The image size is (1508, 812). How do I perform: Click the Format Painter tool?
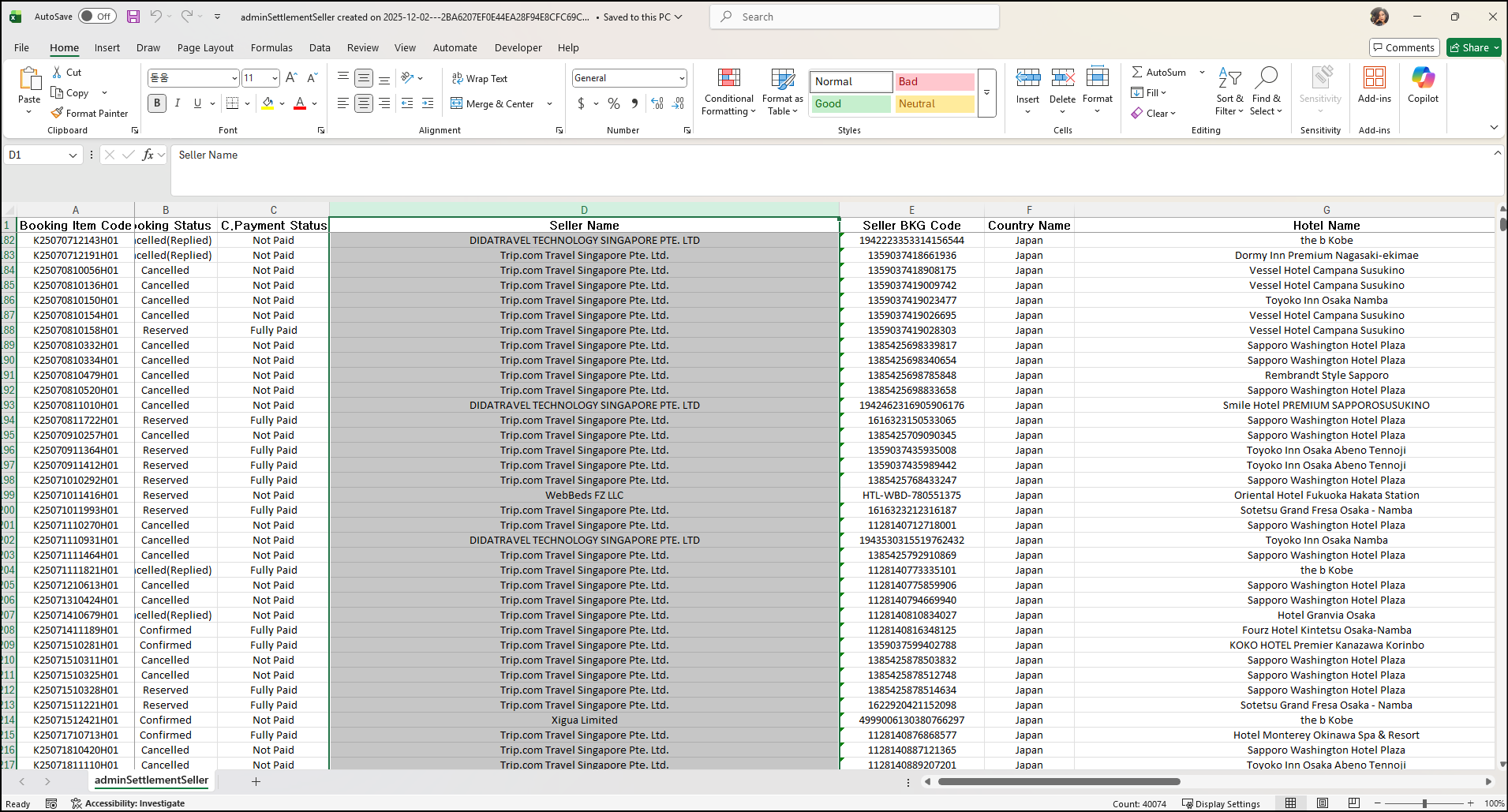point(89,114)
